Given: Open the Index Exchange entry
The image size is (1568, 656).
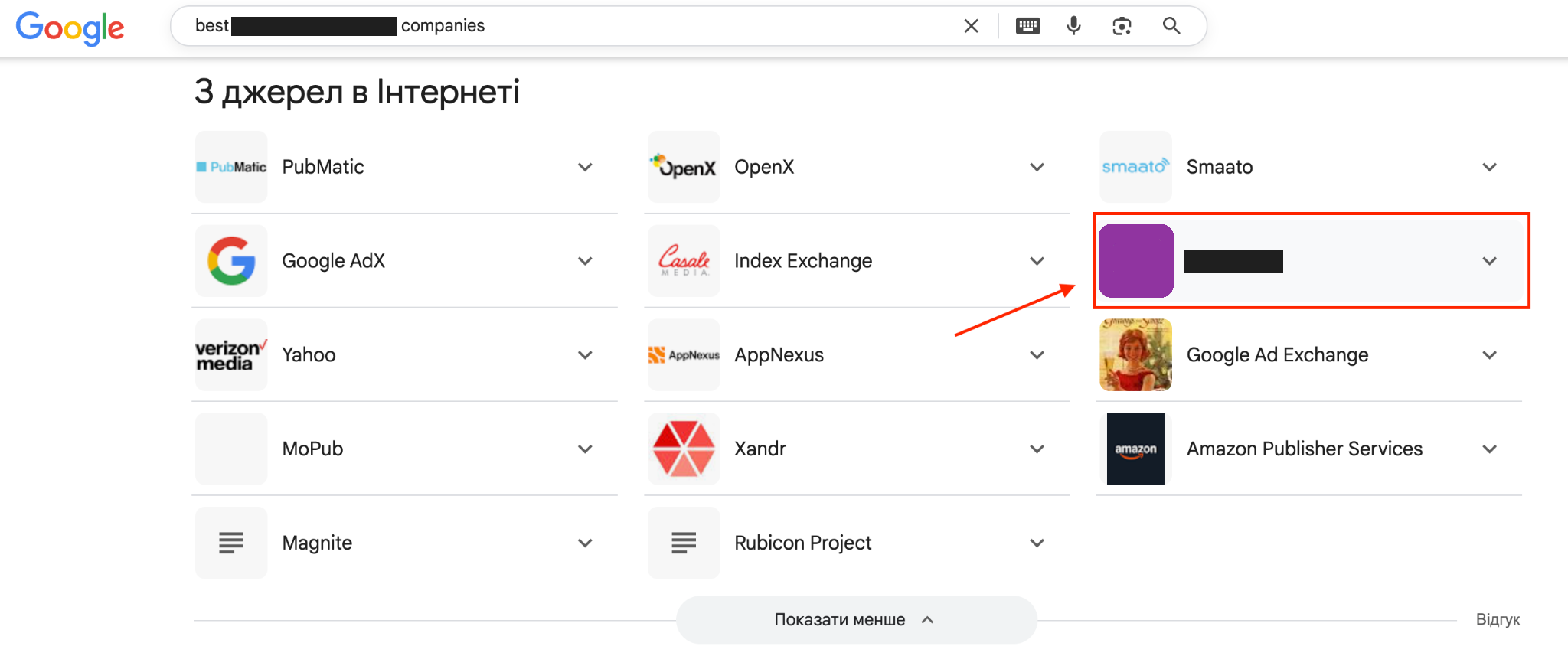Looking at the screenshot, I should coord(802,261).
